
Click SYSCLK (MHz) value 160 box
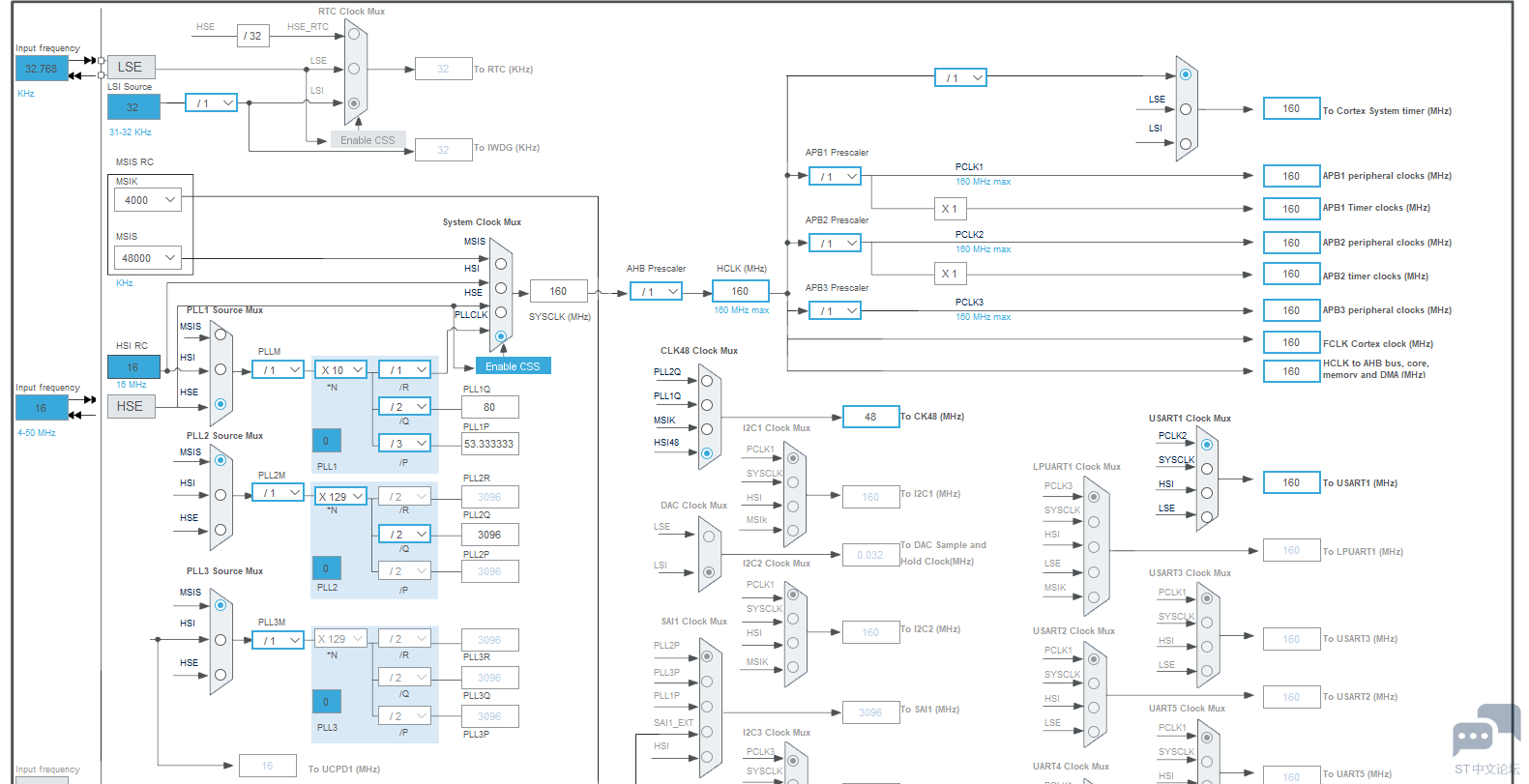(558, 291)
